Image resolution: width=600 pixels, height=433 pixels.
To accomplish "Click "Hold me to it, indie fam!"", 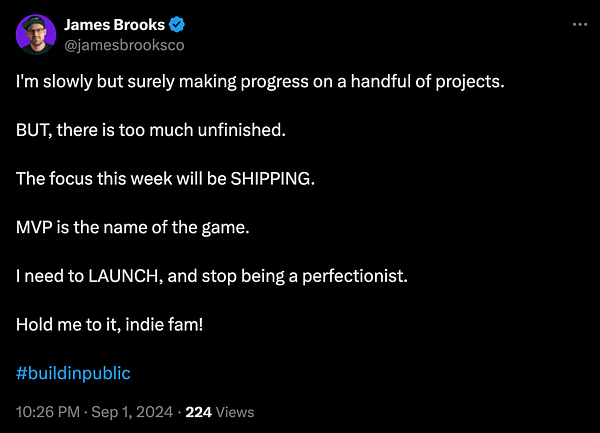I will tap(109, 324).
